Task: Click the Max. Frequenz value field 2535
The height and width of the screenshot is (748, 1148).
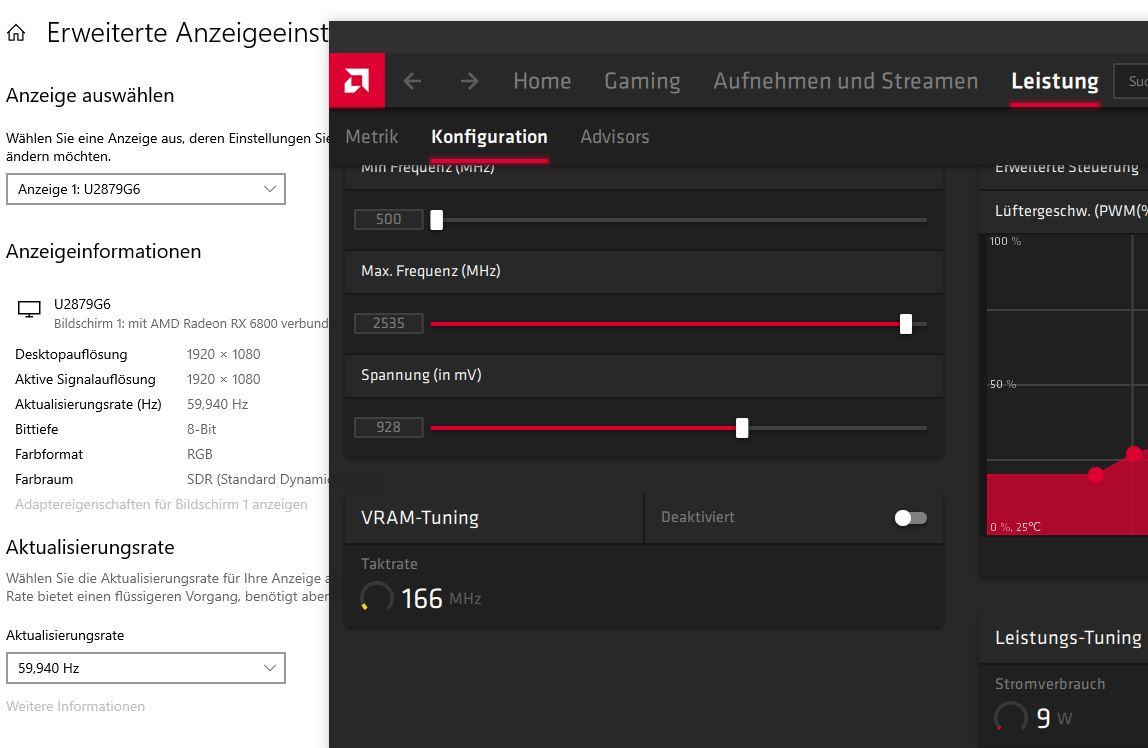Action: pos(388,323)
